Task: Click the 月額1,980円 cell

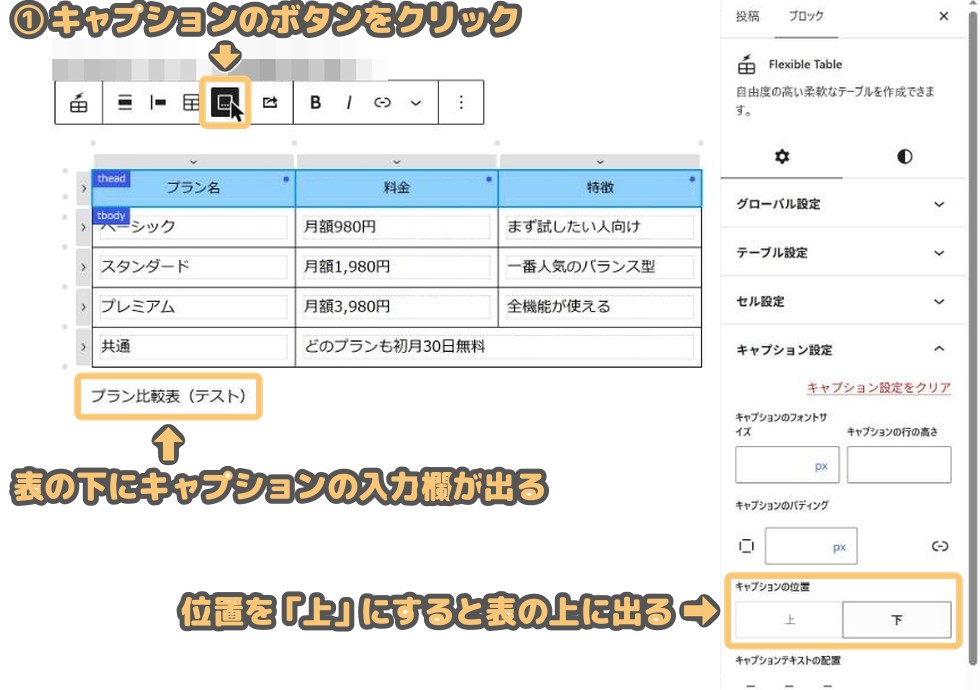Action: point(397,267)
